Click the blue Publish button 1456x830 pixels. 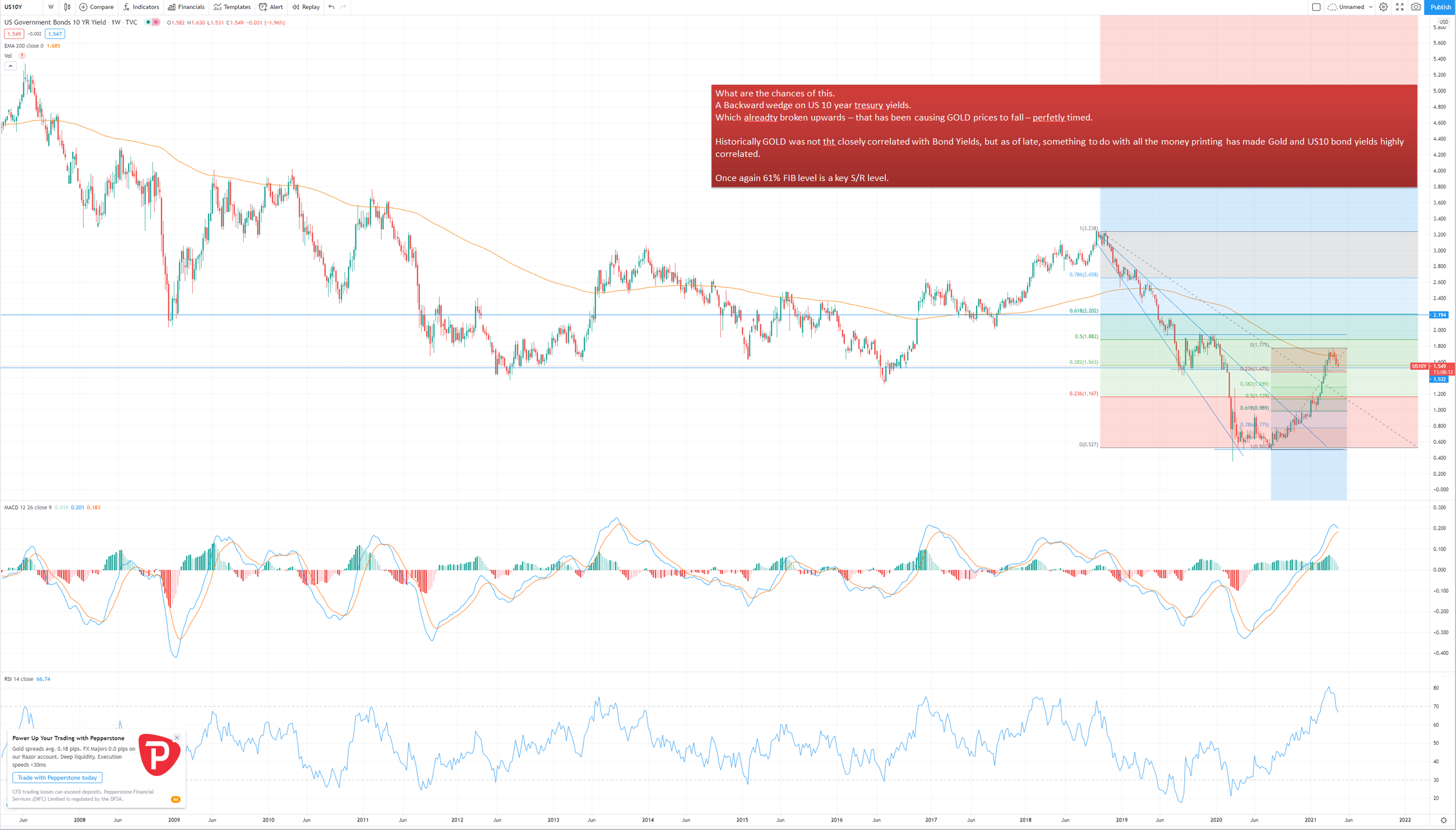click(x=1440, y=7)
